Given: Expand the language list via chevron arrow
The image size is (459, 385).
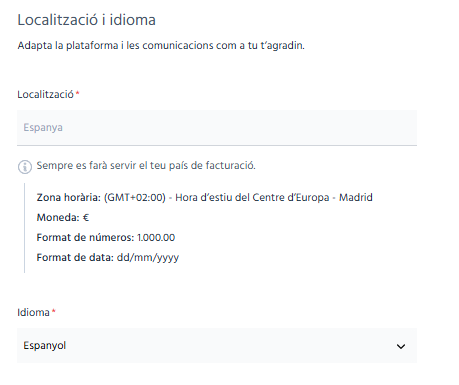Looking at the screenshot, I should 401,346.
